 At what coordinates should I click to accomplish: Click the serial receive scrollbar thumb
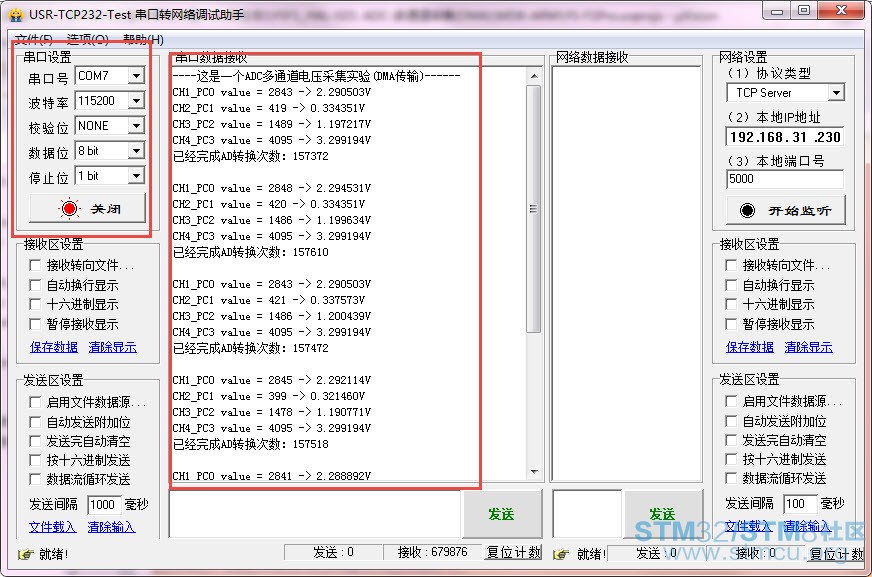[x=534, y=209]
